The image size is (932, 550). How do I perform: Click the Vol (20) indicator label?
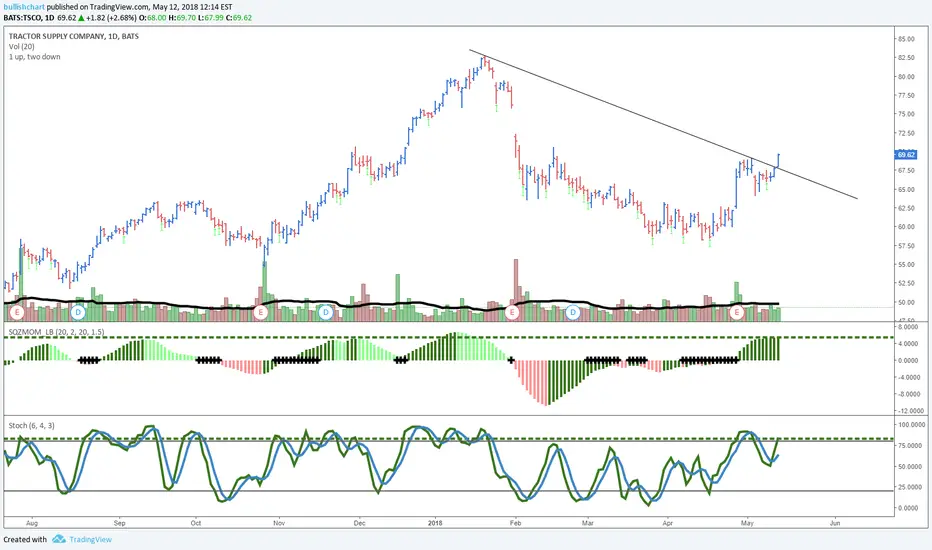click(x=21, y=46)
